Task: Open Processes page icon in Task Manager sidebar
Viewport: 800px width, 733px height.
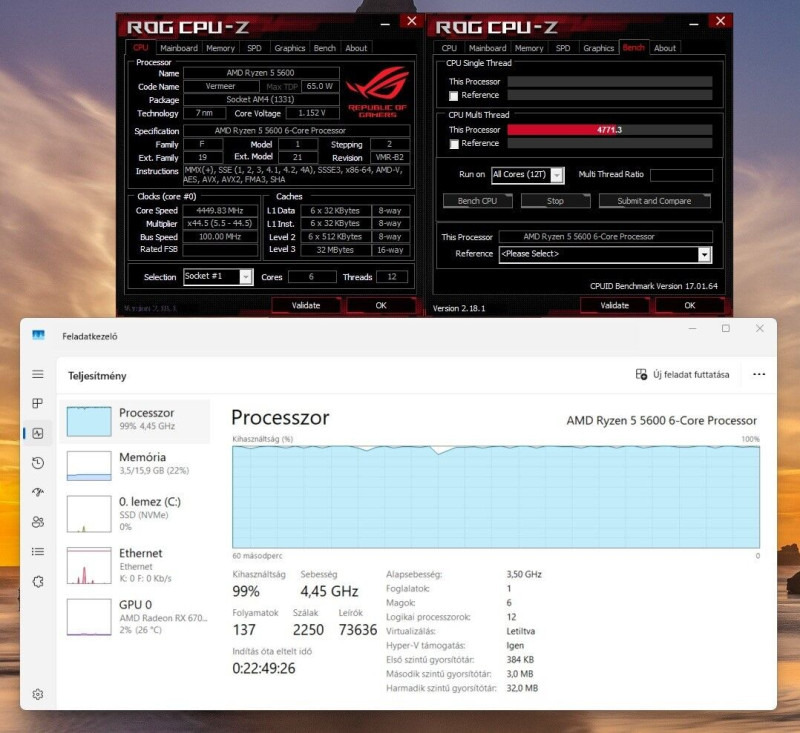Action: point(38,403)
